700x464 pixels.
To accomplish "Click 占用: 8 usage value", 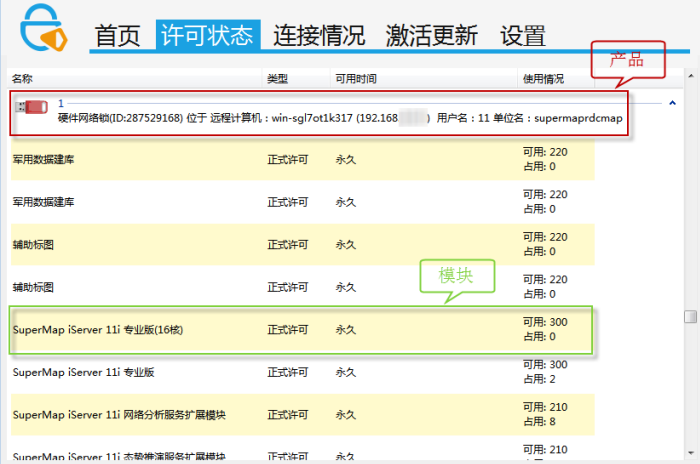I will [539, 422].
